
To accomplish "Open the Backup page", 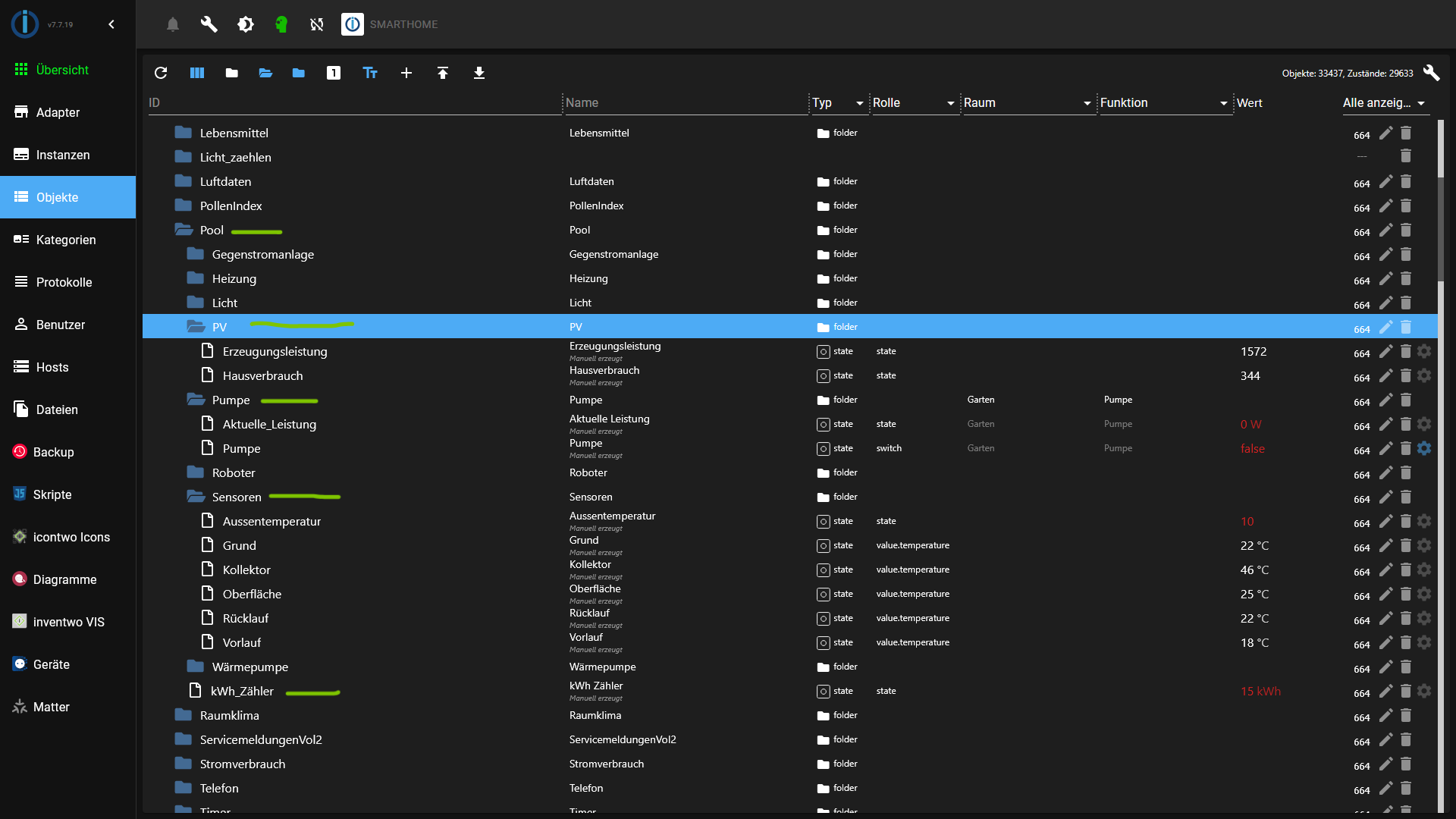I will coord(53,452).
